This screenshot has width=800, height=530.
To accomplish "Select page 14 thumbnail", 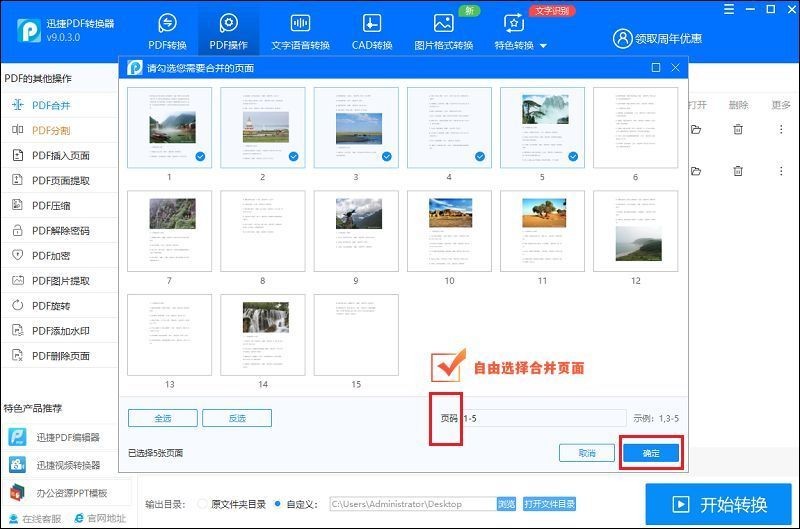I will click(263, 335).
